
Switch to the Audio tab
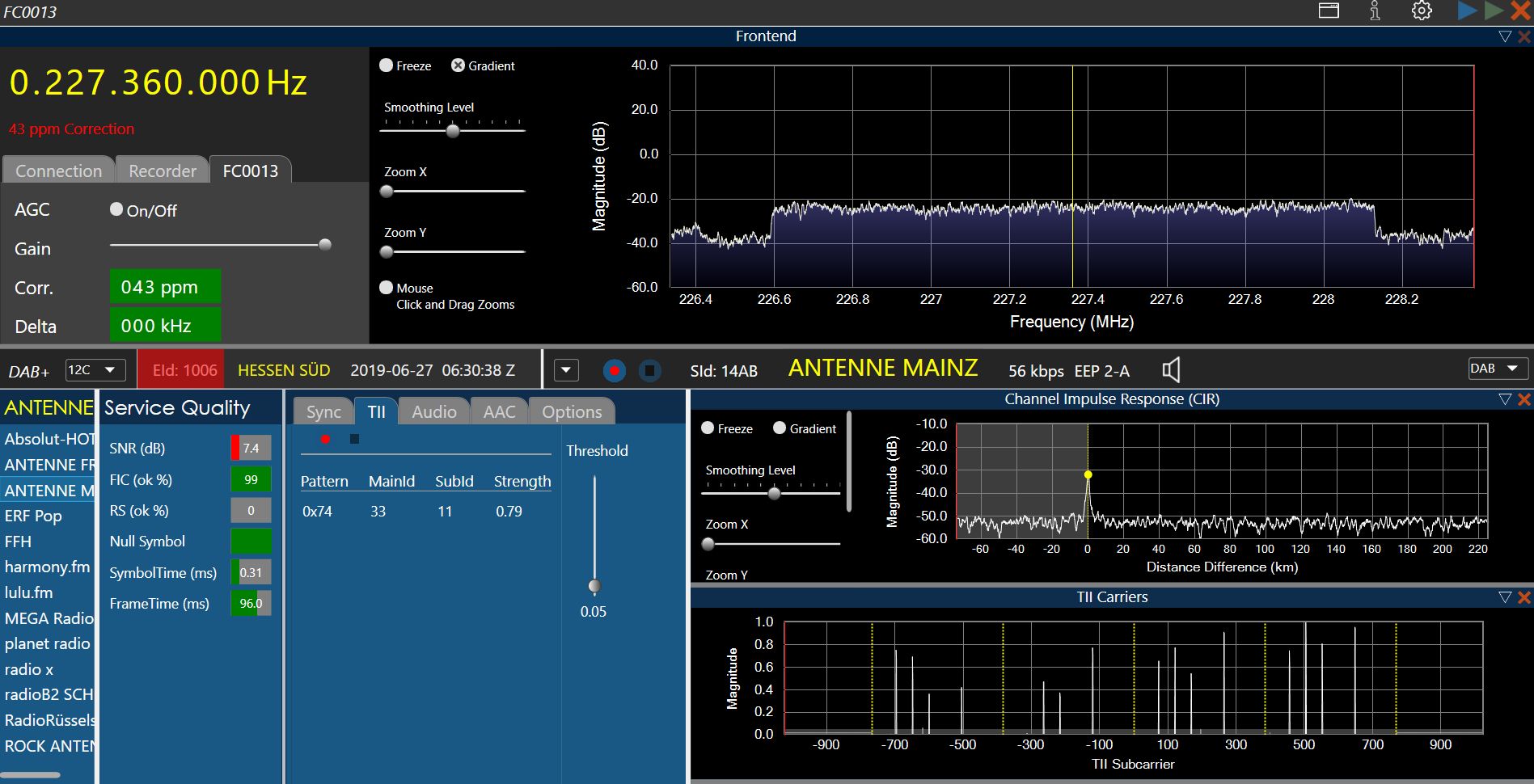point(434,411)
